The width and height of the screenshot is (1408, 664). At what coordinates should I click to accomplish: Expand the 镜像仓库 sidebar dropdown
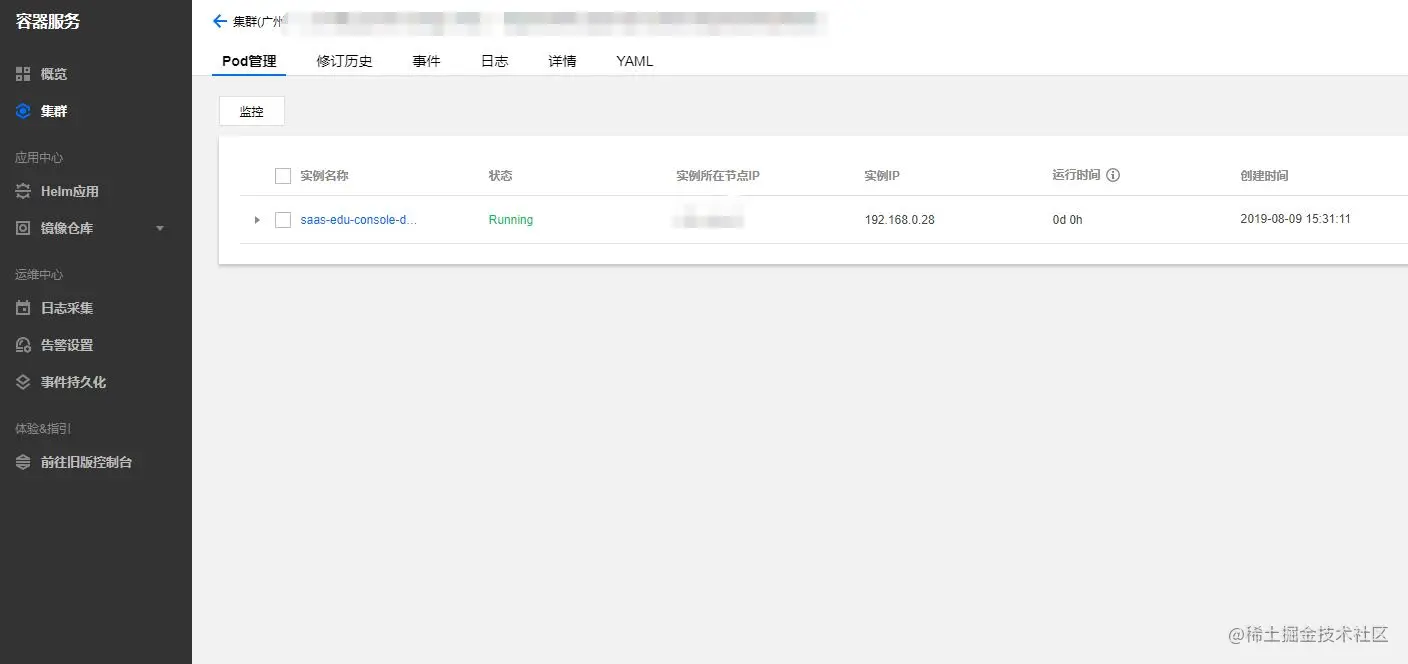[158, 227]
